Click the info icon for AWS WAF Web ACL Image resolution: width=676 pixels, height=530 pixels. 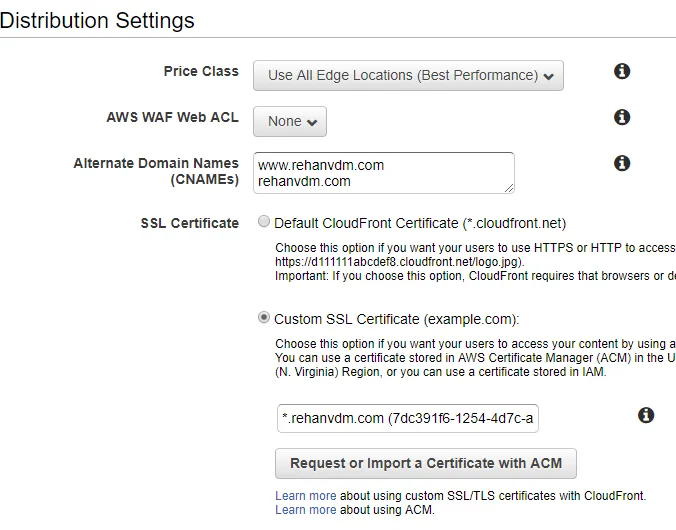pyautogui.click(x=622, y=117)
